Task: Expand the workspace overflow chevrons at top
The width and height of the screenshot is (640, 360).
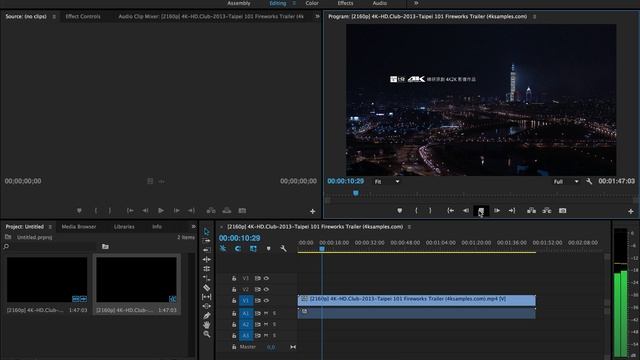Action: pos(416,3)
